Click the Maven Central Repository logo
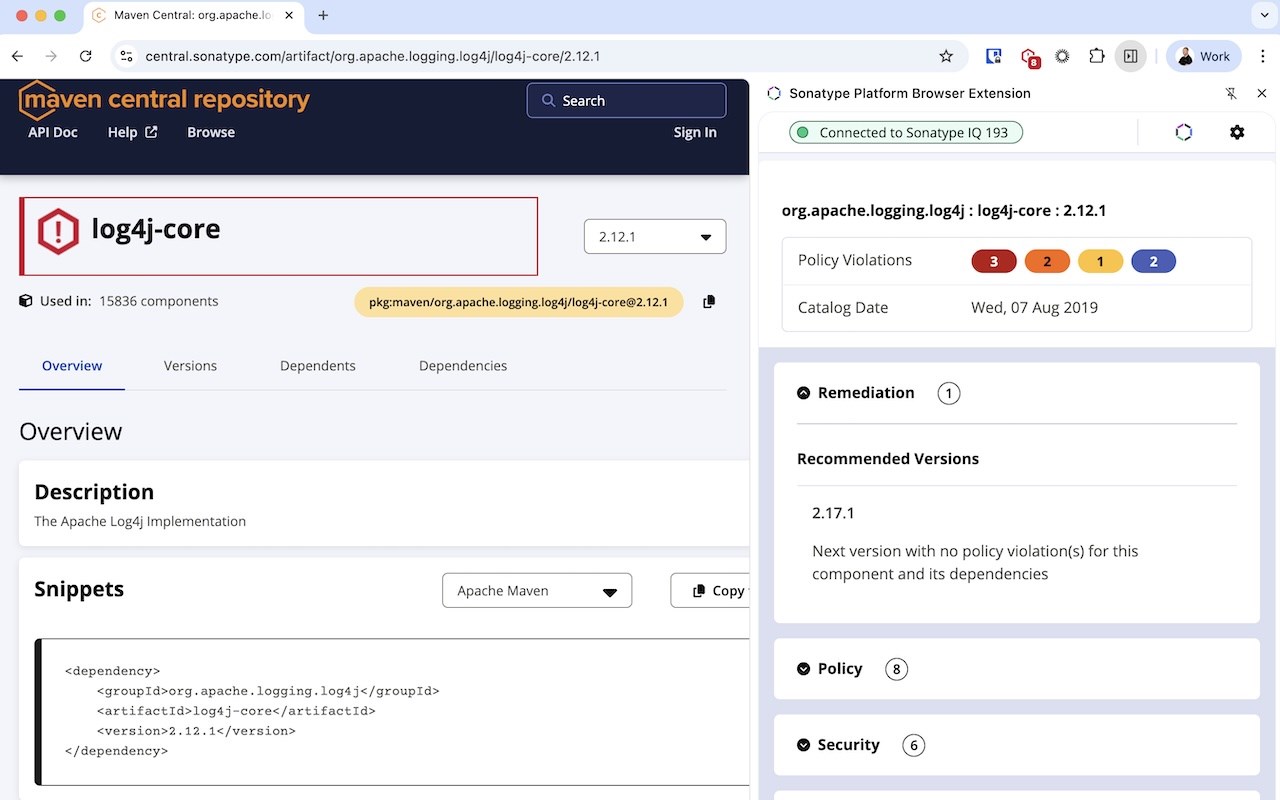 click(164, 100)
